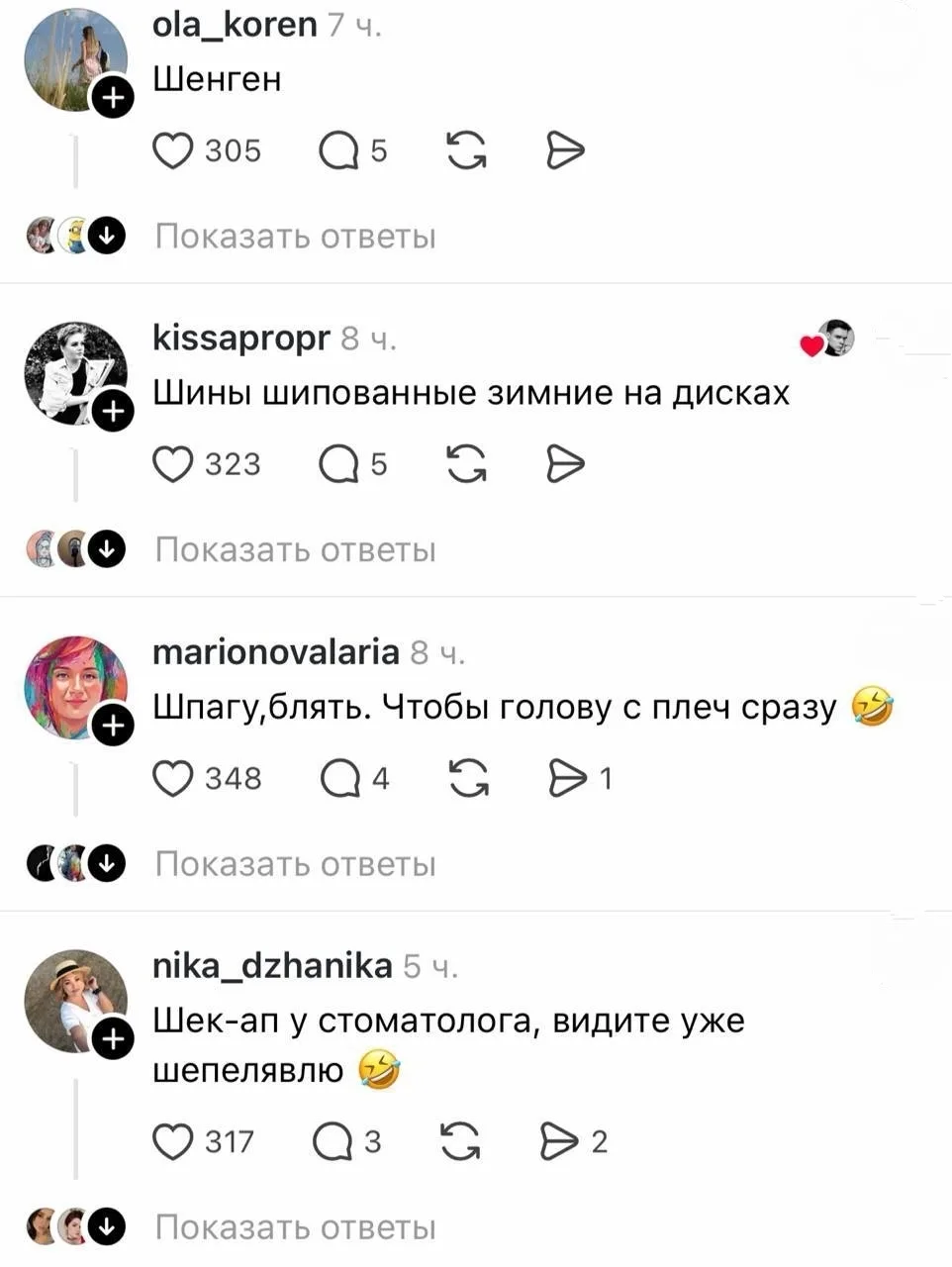Show replies under marionovalaria's comment
This screenshot has width=952, height=1267.
point(295,864)
